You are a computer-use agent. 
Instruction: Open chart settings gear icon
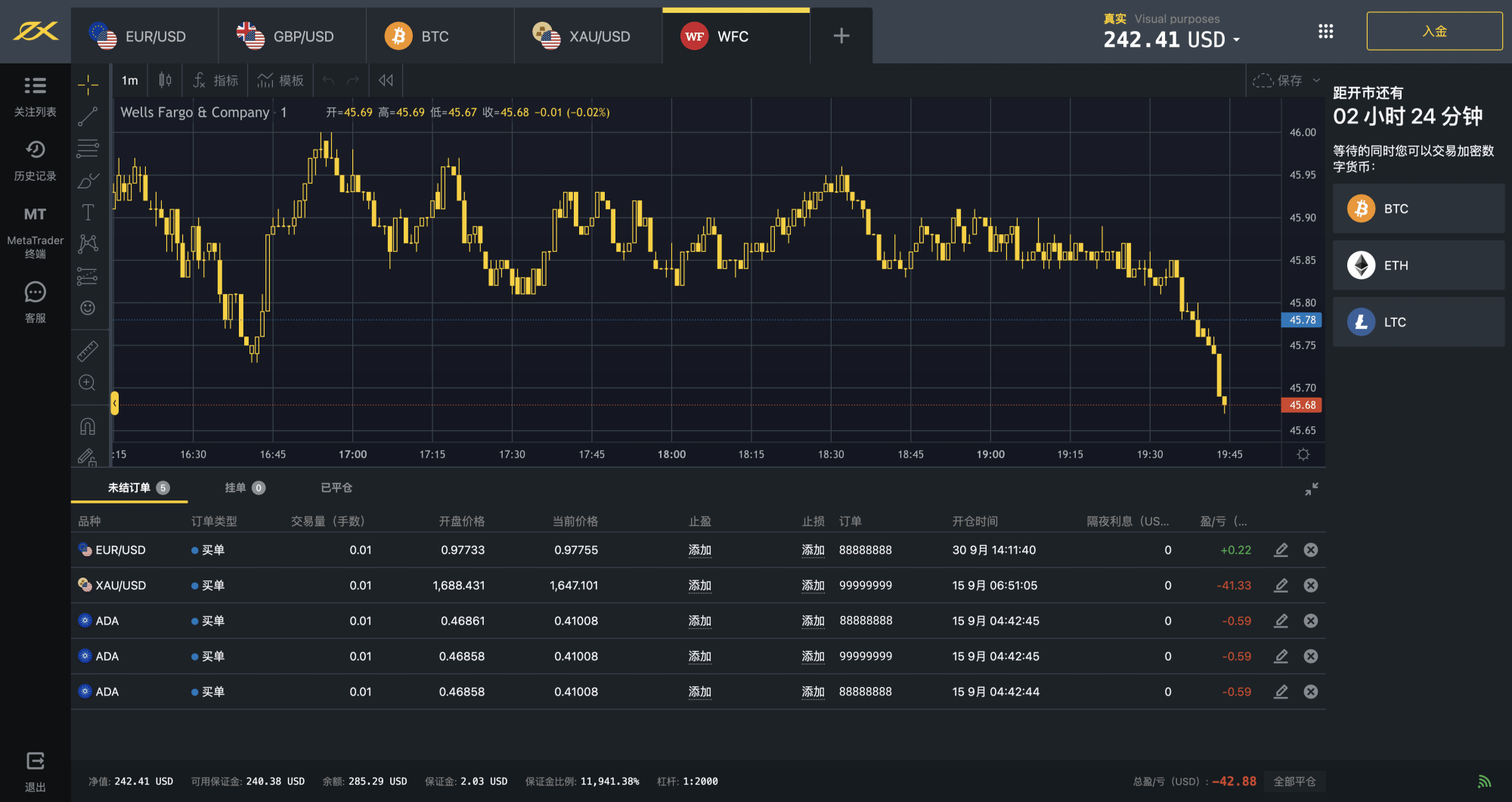pos(1303,454)
